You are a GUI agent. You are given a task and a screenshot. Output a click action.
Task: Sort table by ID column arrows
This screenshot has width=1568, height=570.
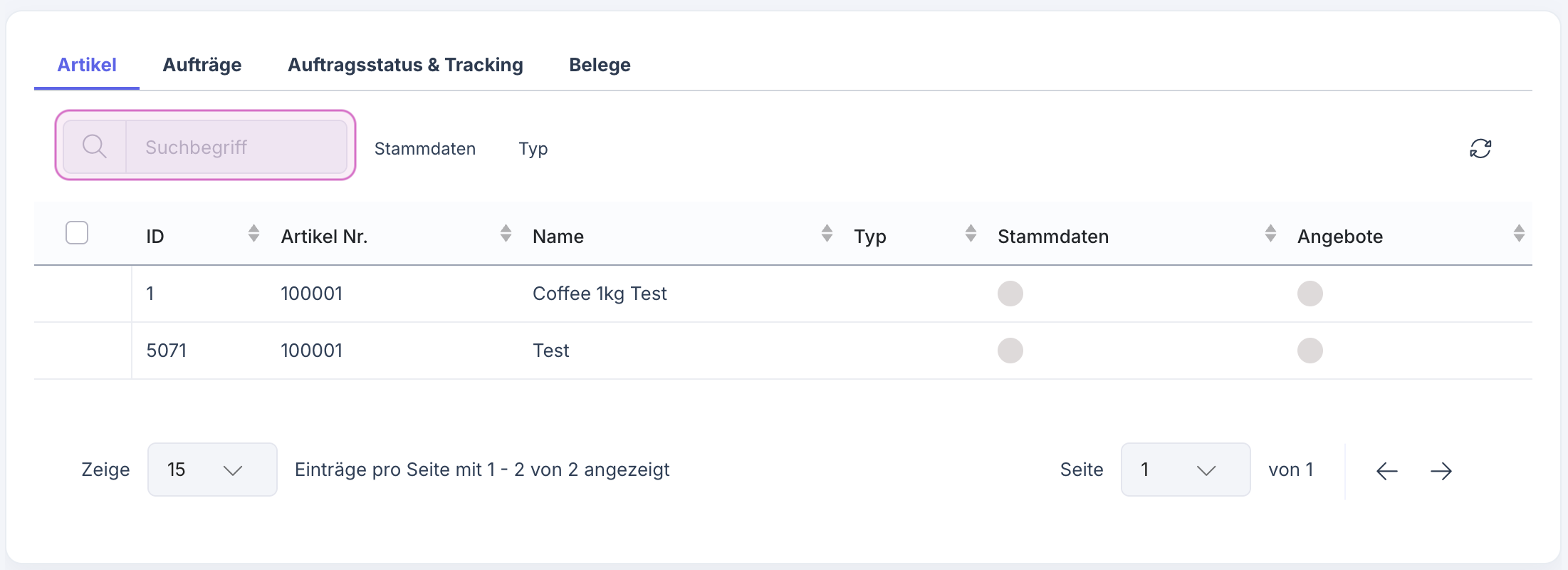254,234
